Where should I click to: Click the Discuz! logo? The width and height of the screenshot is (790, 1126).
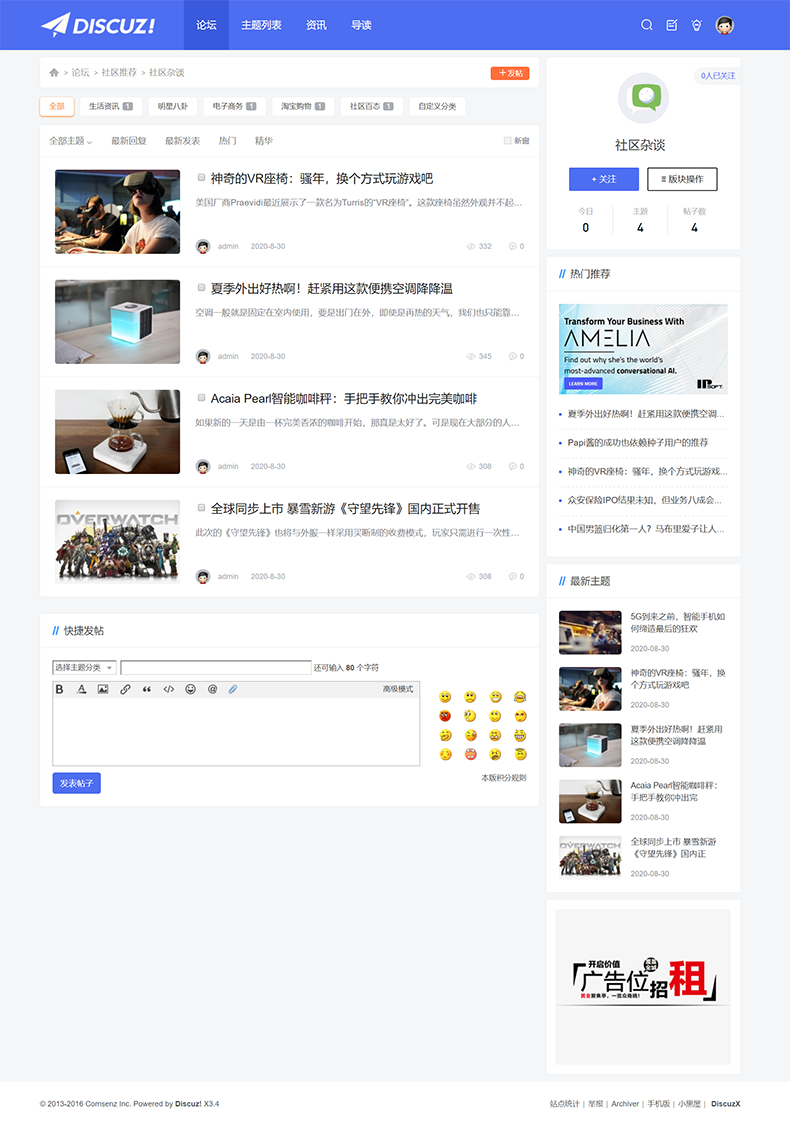(x=98, y=25)
